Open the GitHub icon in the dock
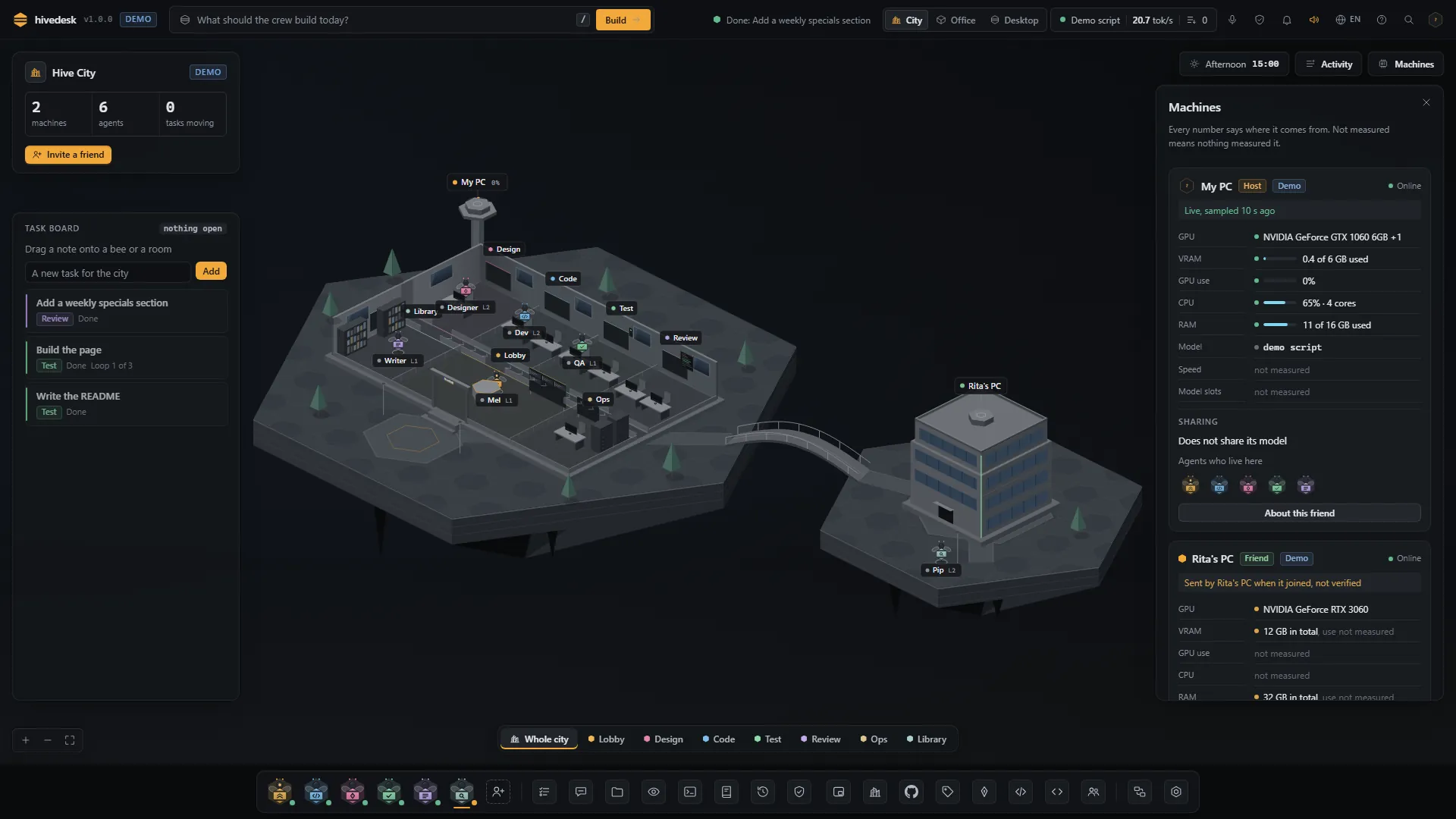Screen dimensions: 1456x819 (912, 792)
